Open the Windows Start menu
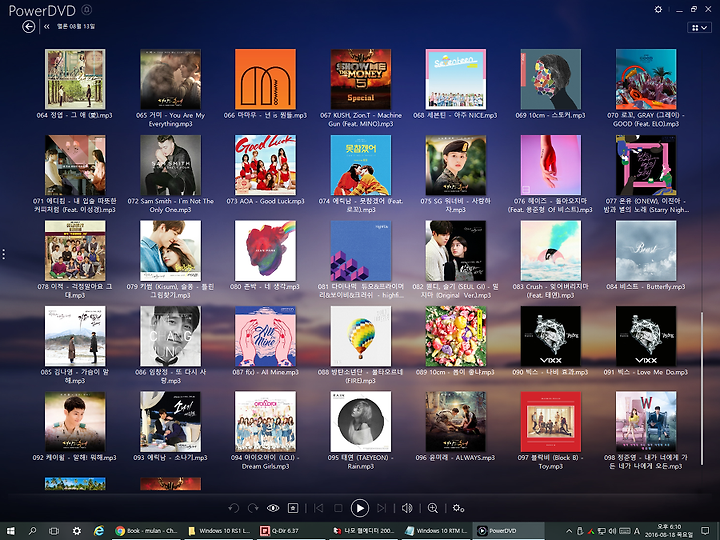The width and height of the screenshot is (720, 540). point(10,531)
